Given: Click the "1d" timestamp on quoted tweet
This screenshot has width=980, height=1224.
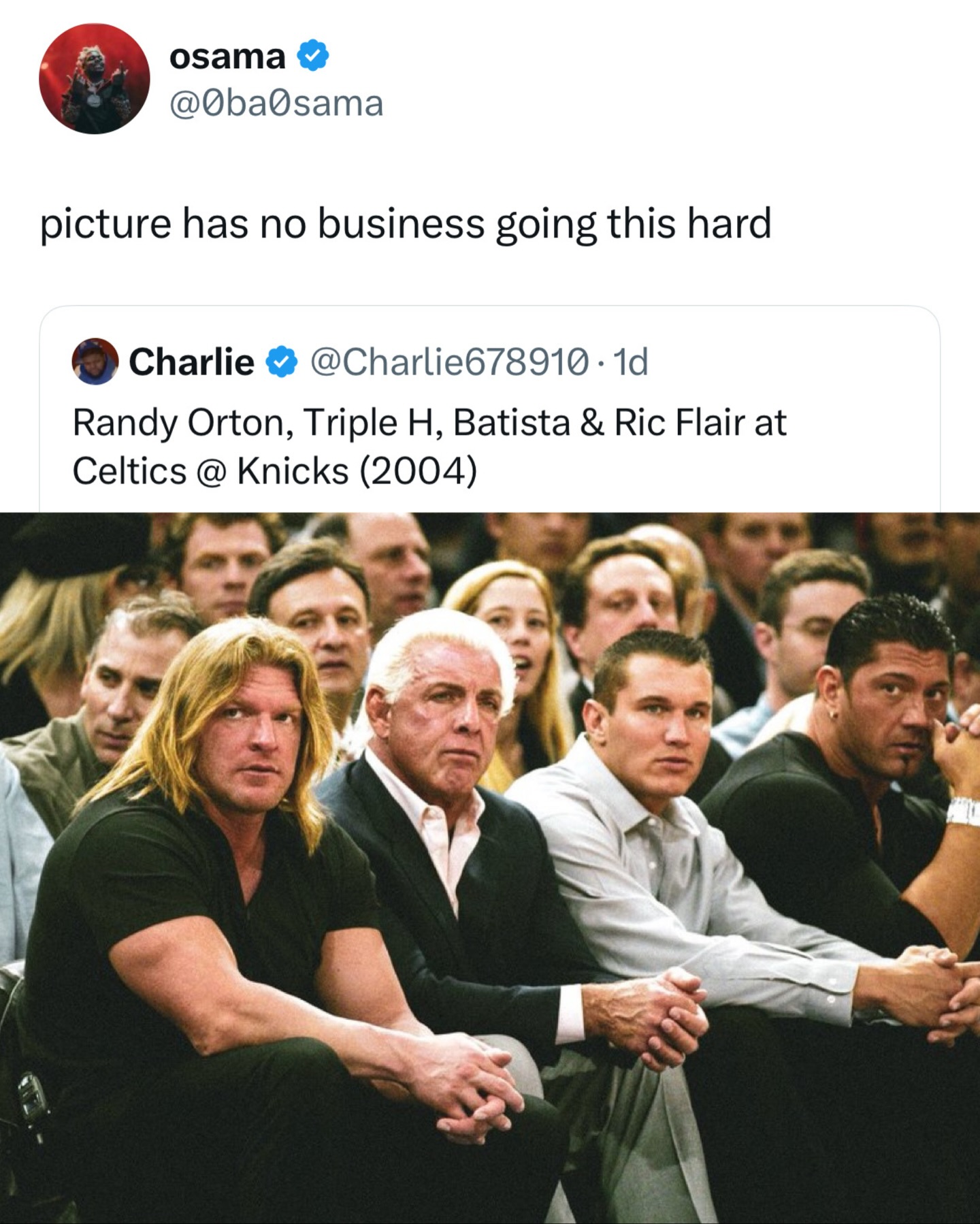Looking at the screenshot, I should [x=630, y=361].
